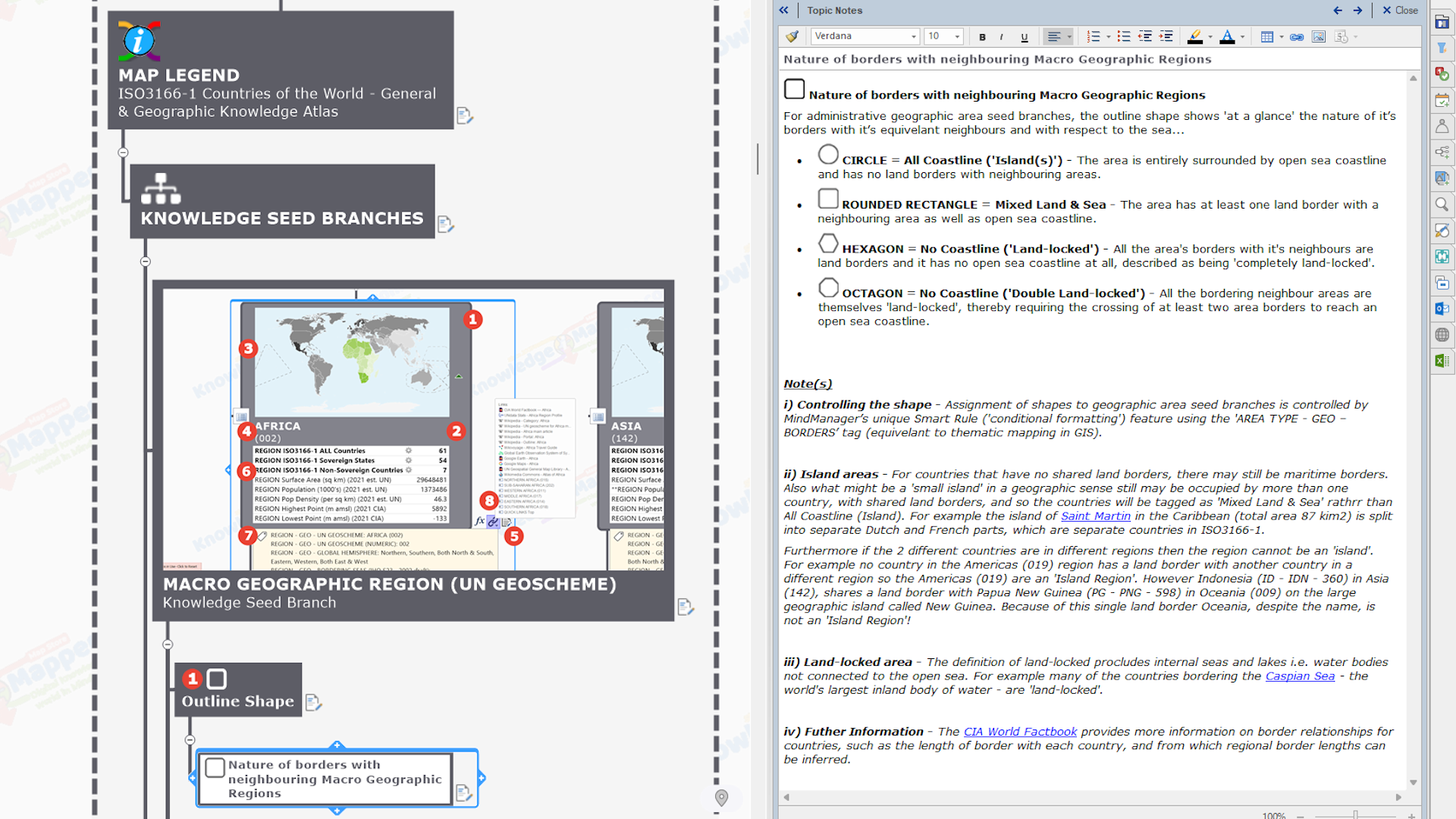Click notes horizontal scrollbar right arrow
Screen dimensions: 1456x819
1399,797
